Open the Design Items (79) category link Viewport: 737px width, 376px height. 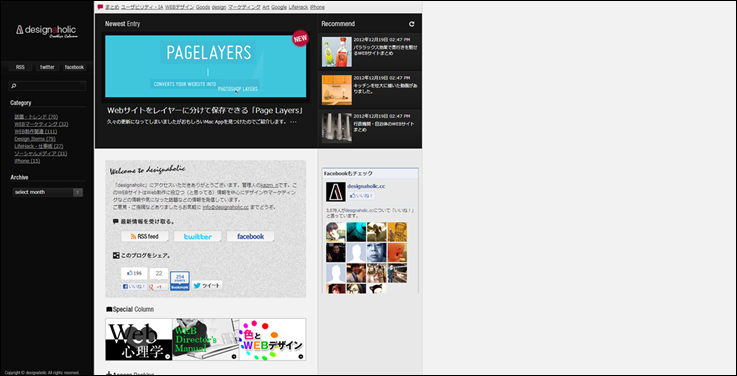(35, 139)
